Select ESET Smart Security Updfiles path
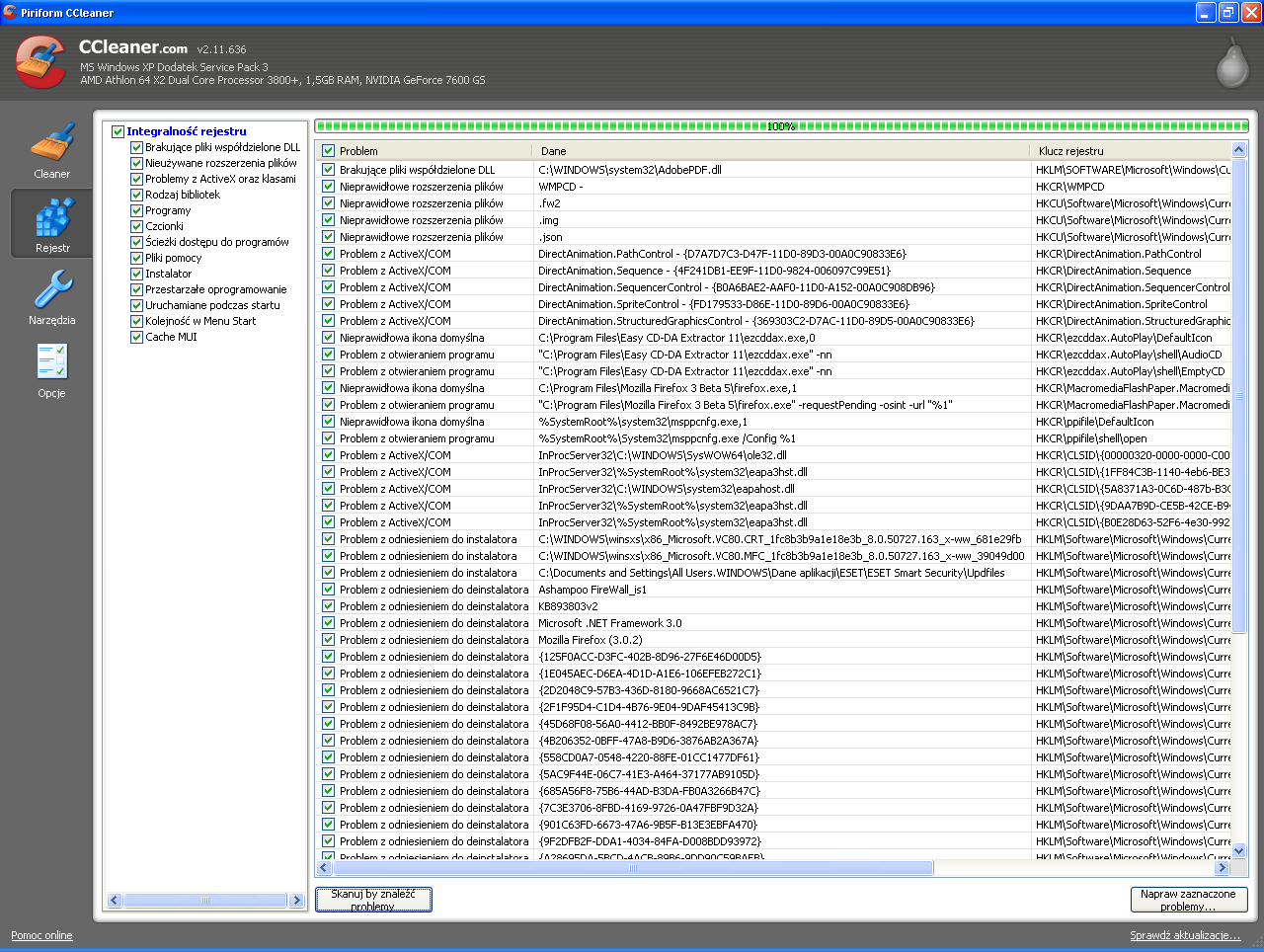The image size is (1264, 952). [x=771, y=573]
